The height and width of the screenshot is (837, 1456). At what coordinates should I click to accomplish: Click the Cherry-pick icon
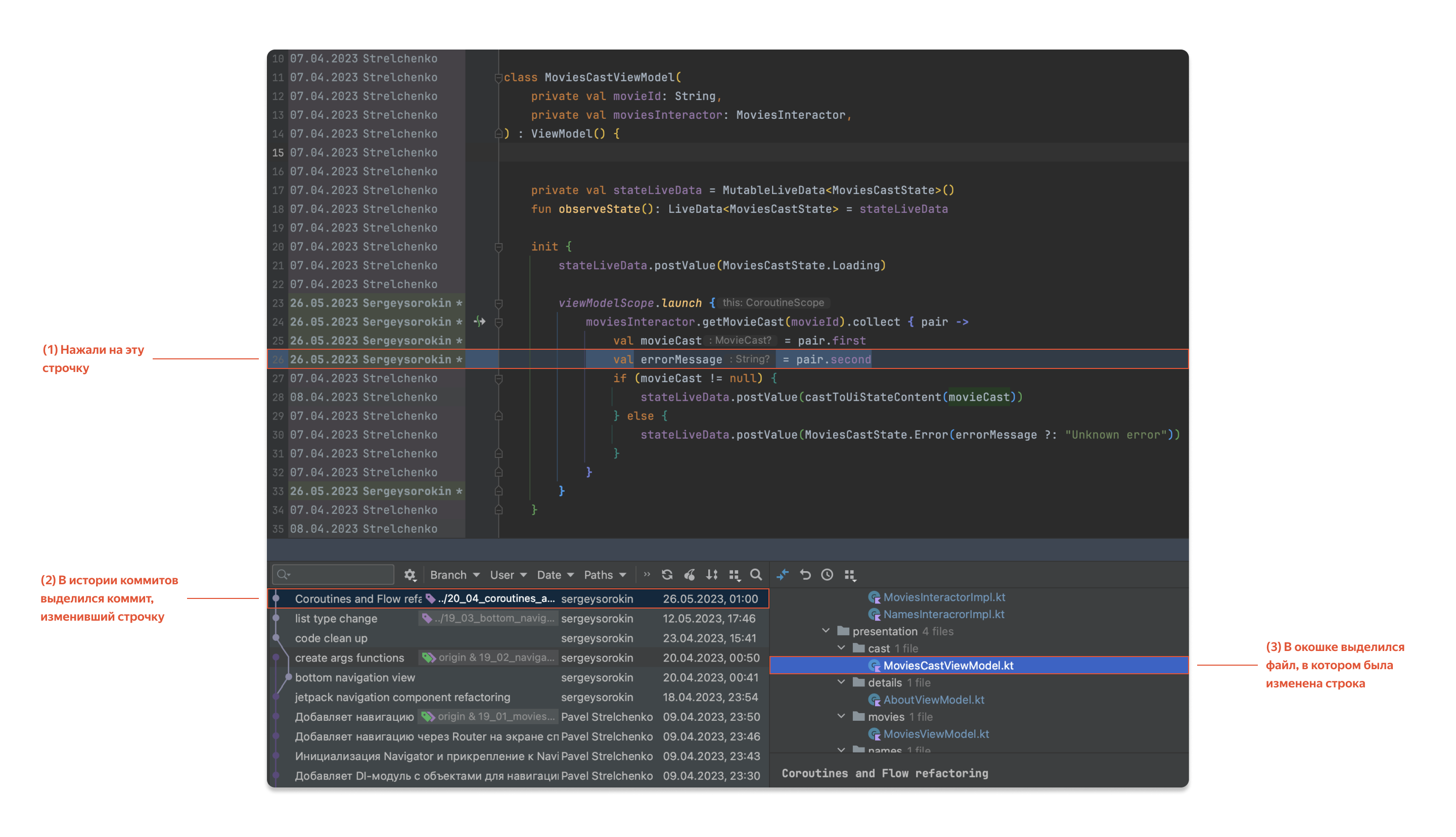point(690,574)
